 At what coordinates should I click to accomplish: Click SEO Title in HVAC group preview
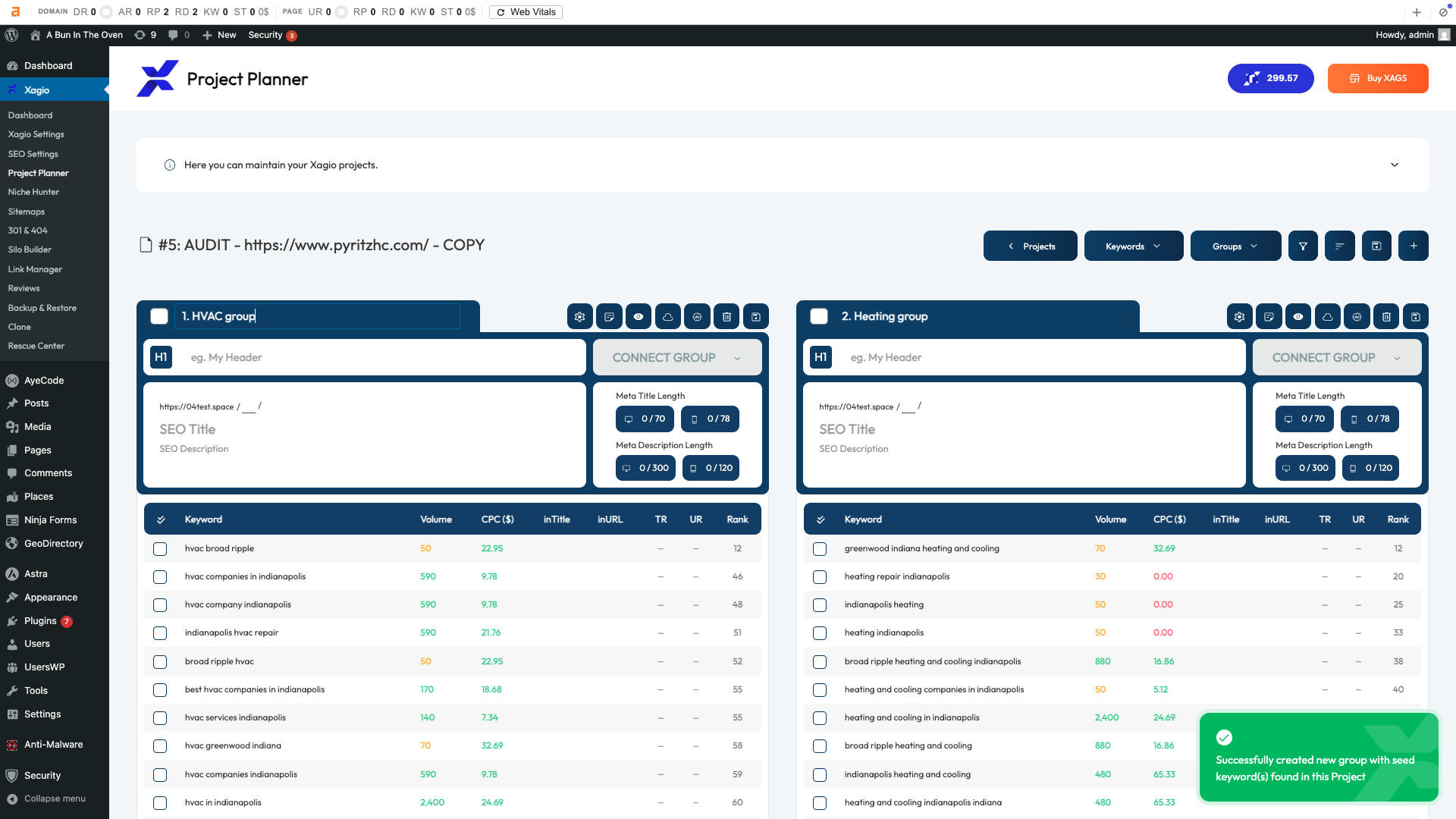coord(187,429)
